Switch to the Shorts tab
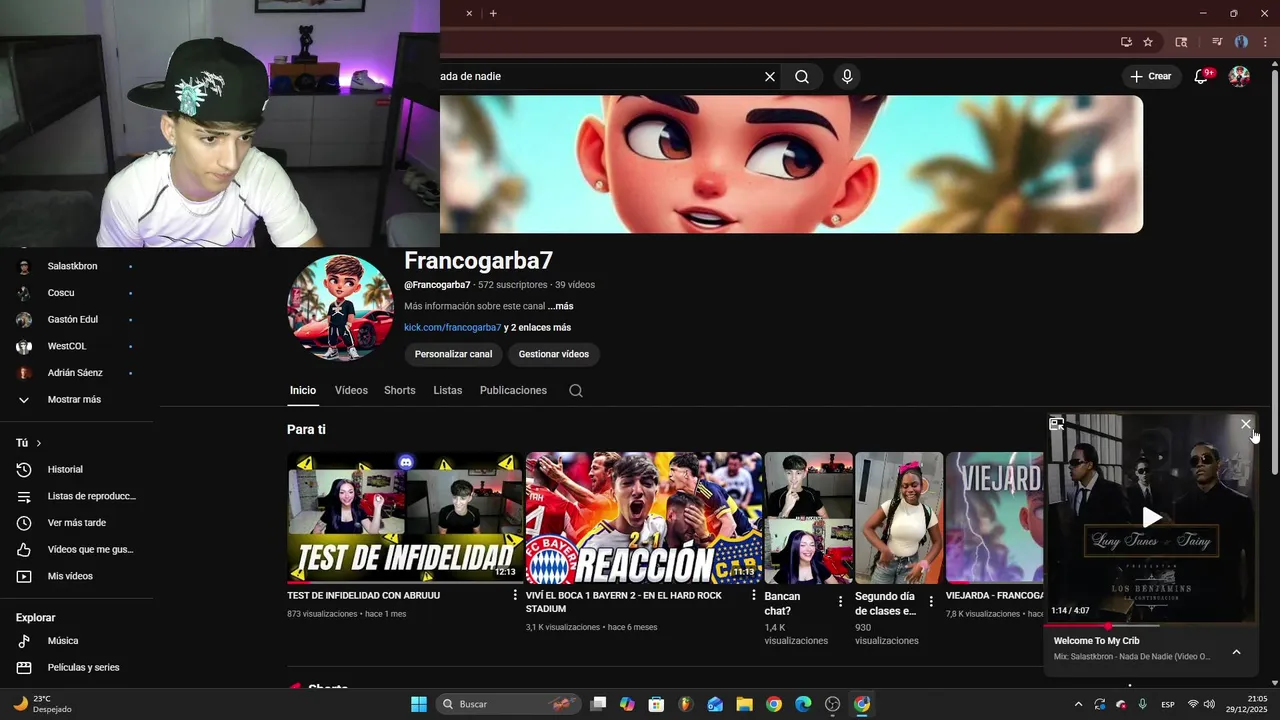The image size is (1280, 720). 400,390
